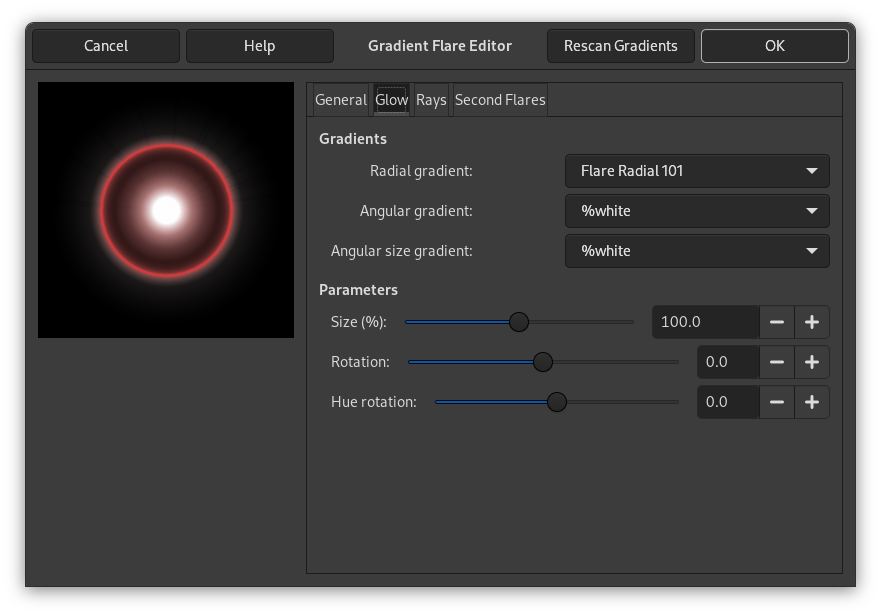Image resolution: width=881 pixels, height=615 pixels.
Task: Confirm changes with the OK button
Action: pyautogui.click(x=774, y=45)
